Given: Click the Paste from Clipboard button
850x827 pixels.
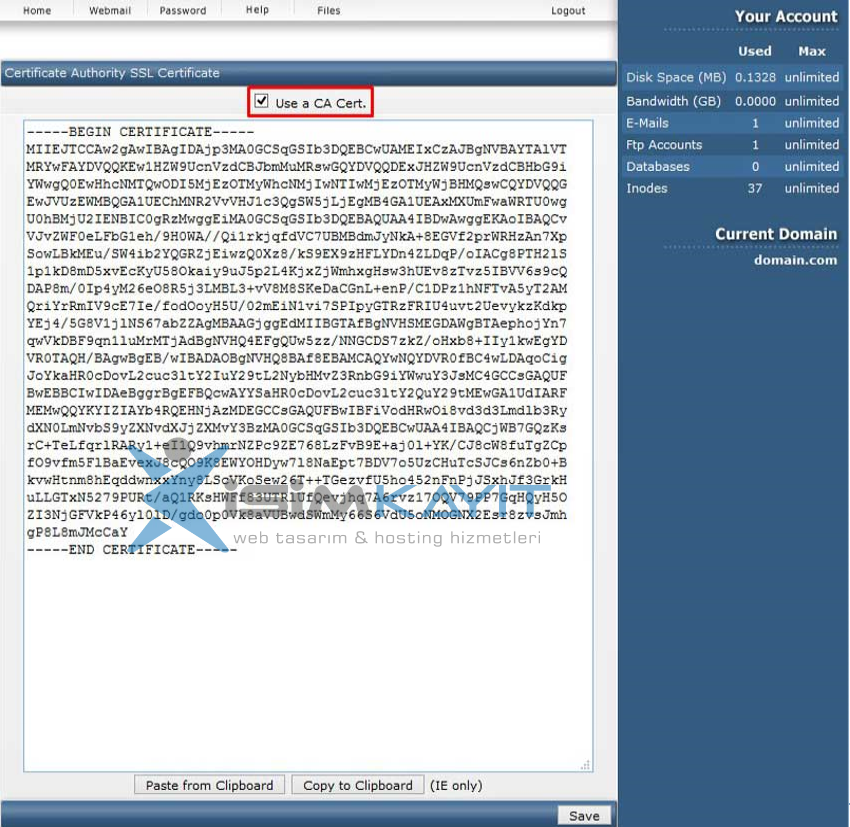Looking at the screenshot, I should [x=209, y=785].
